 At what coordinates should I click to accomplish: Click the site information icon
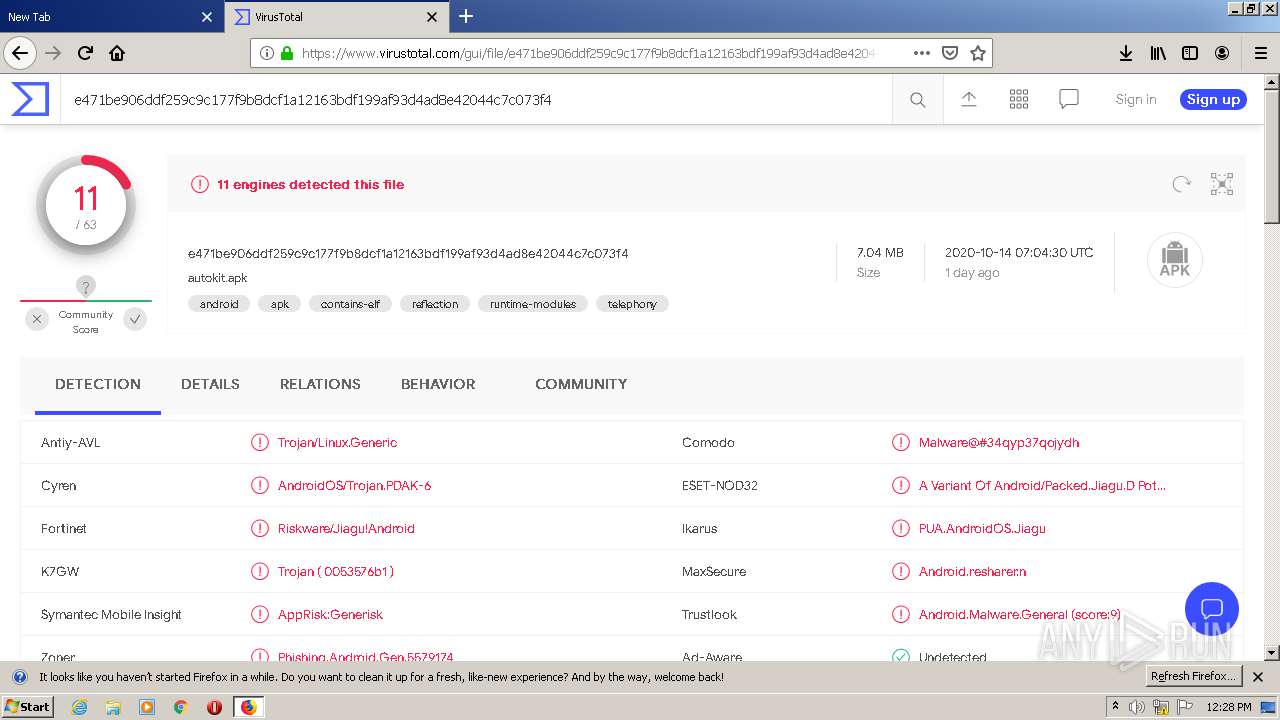(267, 53)
